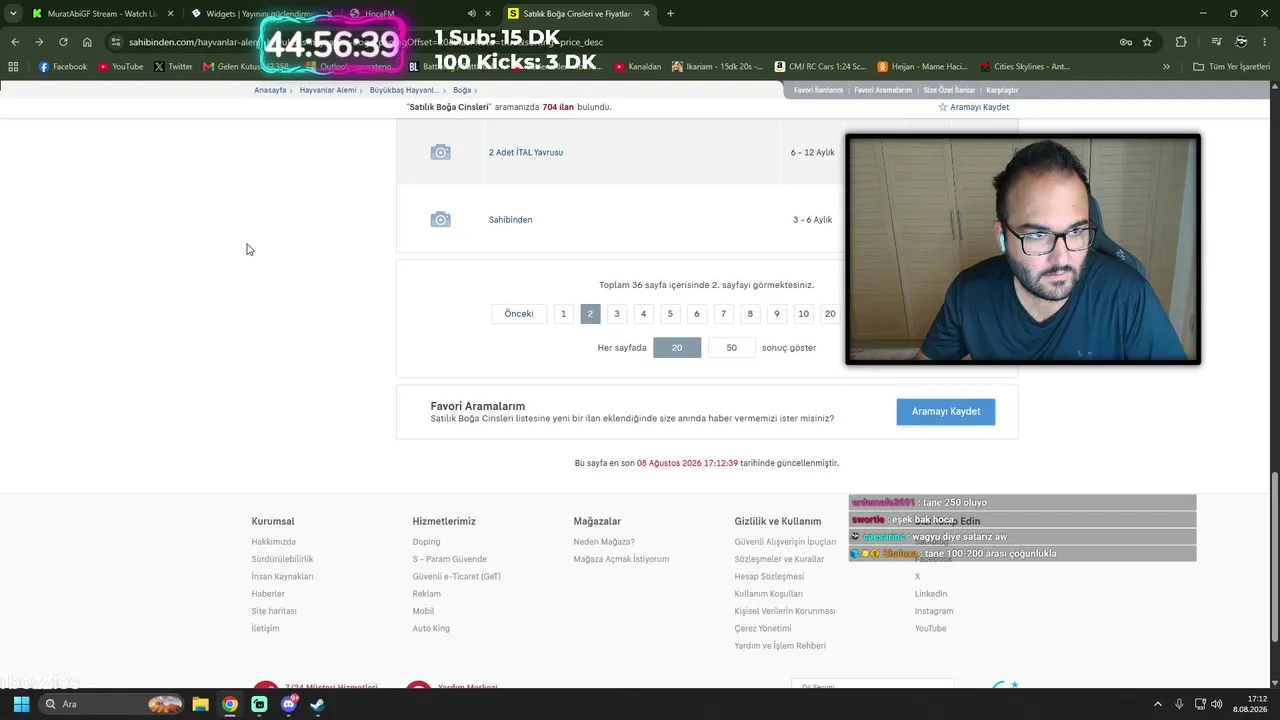Image resolution: width=1280 pixels, height=720 pixels.
Task: Switch to the Widgets tab
Action: coord(260,14)
